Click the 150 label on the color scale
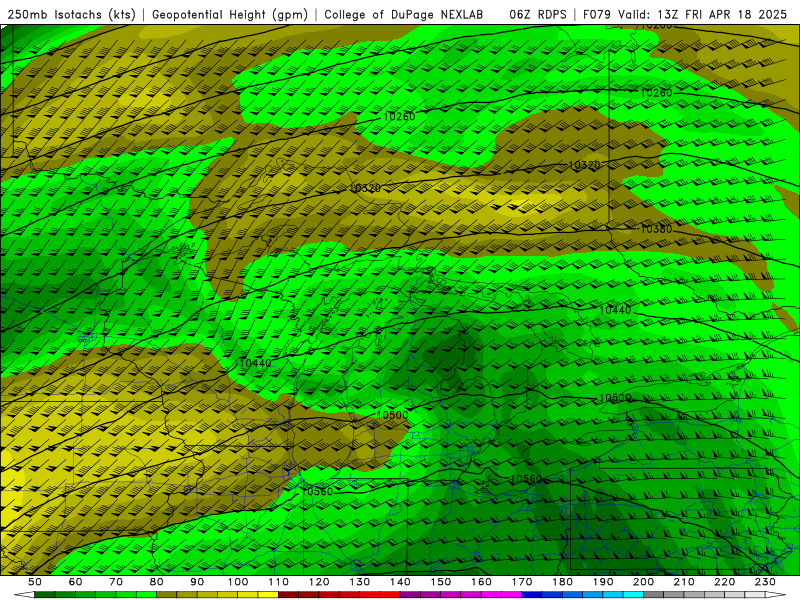Screen dimensions: 800x600 click(441, 582)
